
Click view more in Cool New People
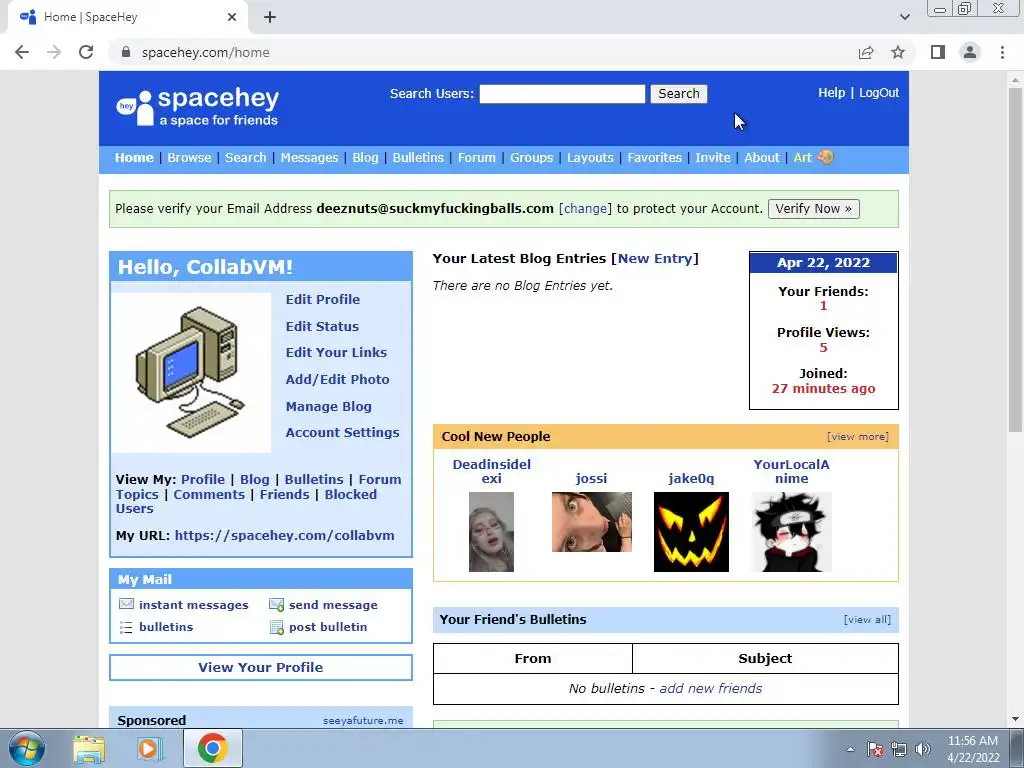coord(857,437)
